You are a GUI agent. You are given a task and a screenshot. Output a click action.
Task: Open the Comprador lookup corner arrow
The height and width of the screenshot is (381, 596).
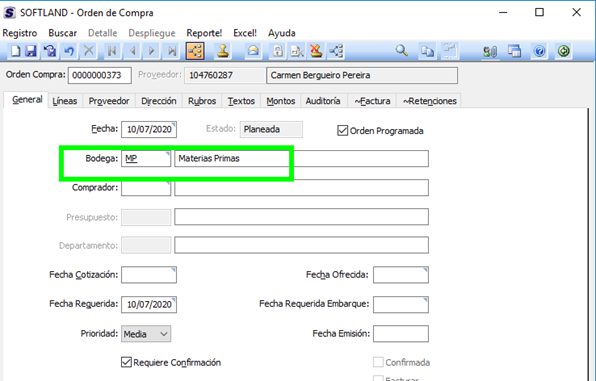click(x=168, y=183)
